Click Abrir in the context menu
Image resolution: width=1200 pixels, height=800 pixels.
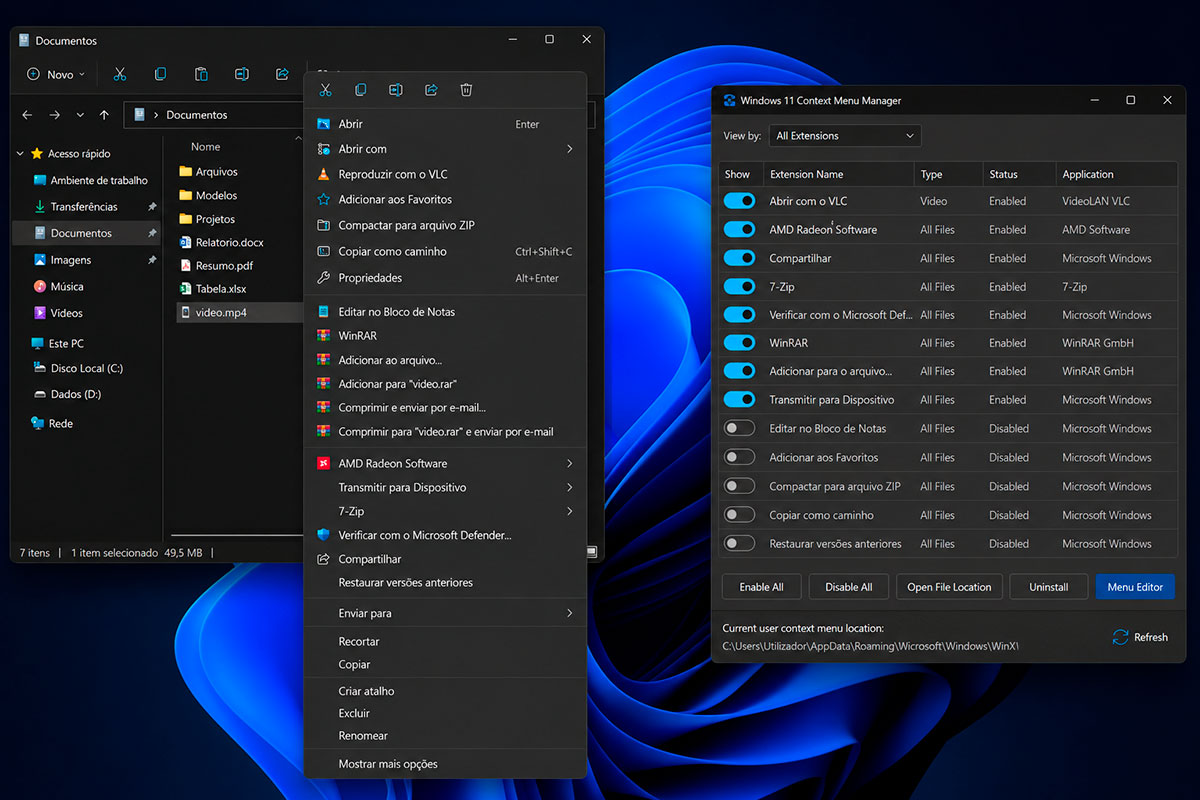(445, 124)
